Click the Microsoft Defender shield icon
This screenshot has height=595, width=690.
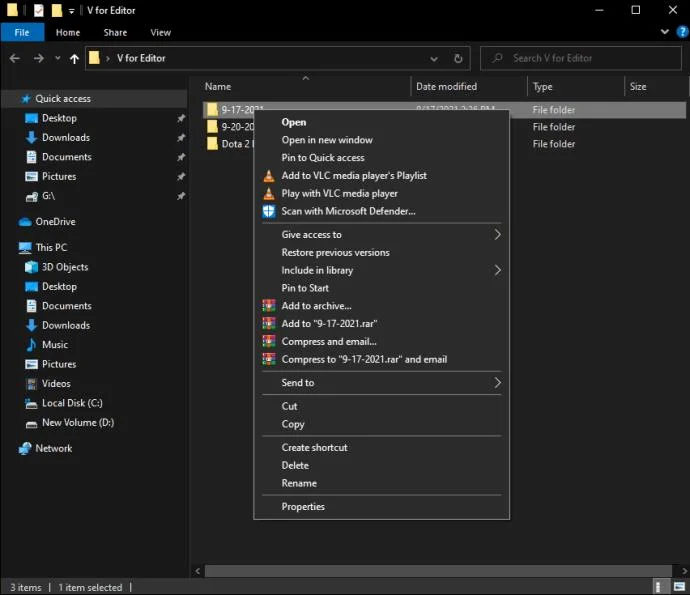point(268,211)
